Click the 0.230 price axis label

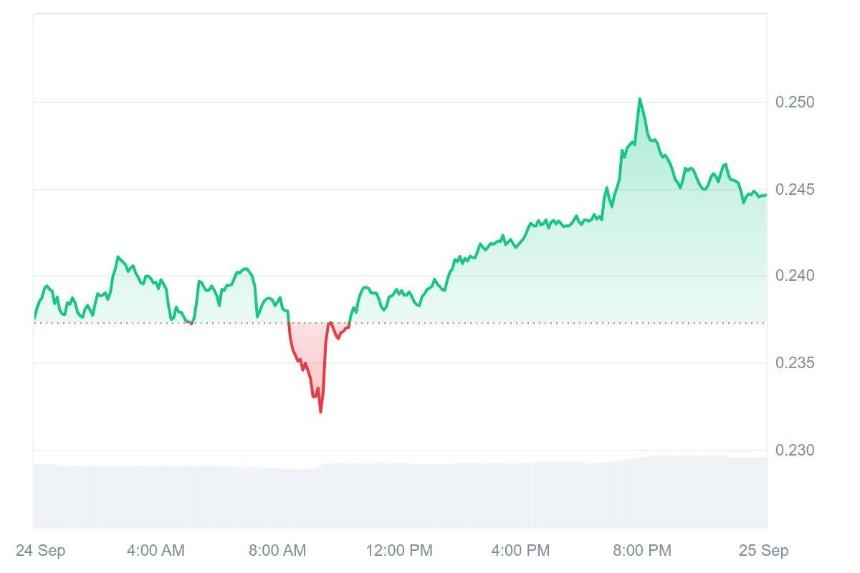tap(795, 450)
